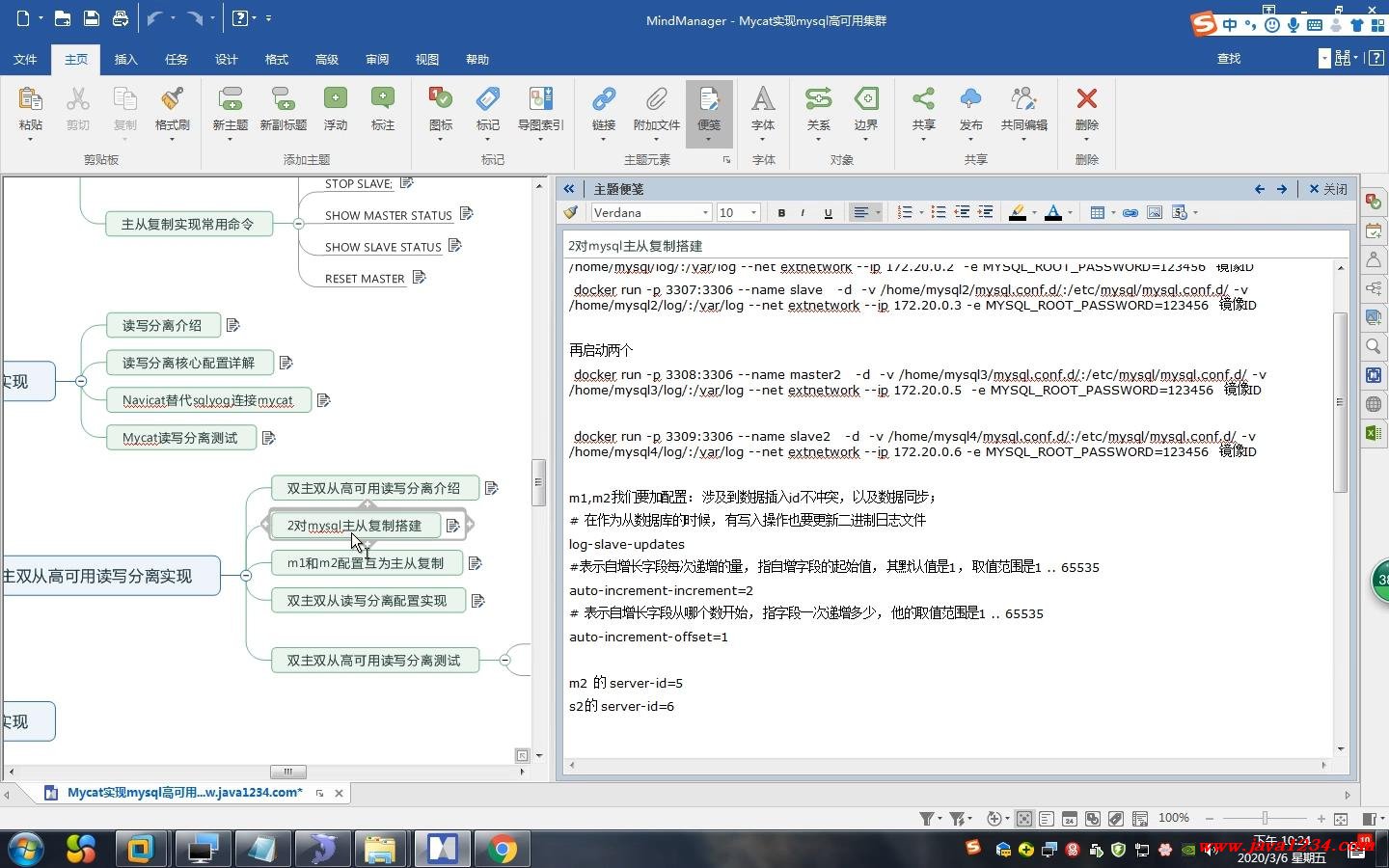Click the Format Painter (格式刷) icon
The width and height of the screenshot is (1389, 868).
coord(172,99)
